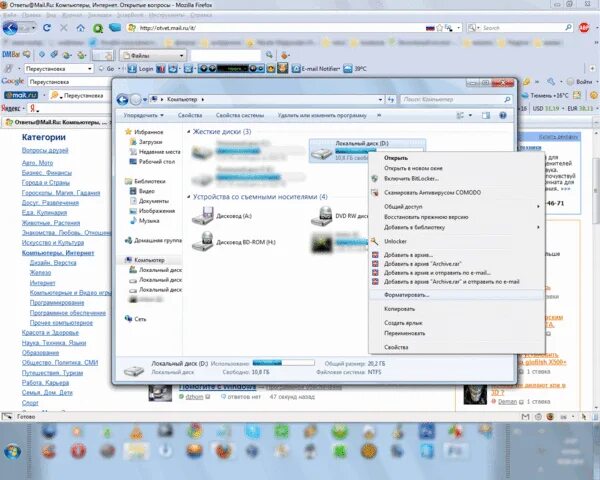The image size is (600, 480).
Task: Choose Properties in the context menu
Action: coord(396,347)
